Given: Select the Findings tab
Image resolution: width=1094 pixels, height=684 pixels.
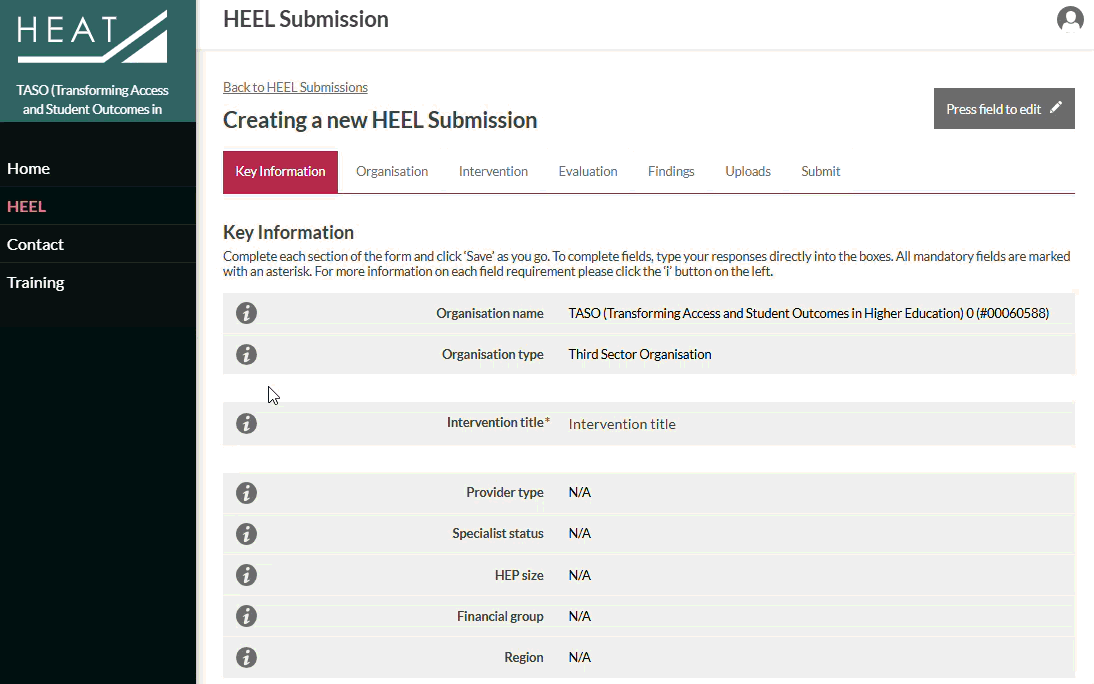Looking at the screenshot, I should [671, 172].
